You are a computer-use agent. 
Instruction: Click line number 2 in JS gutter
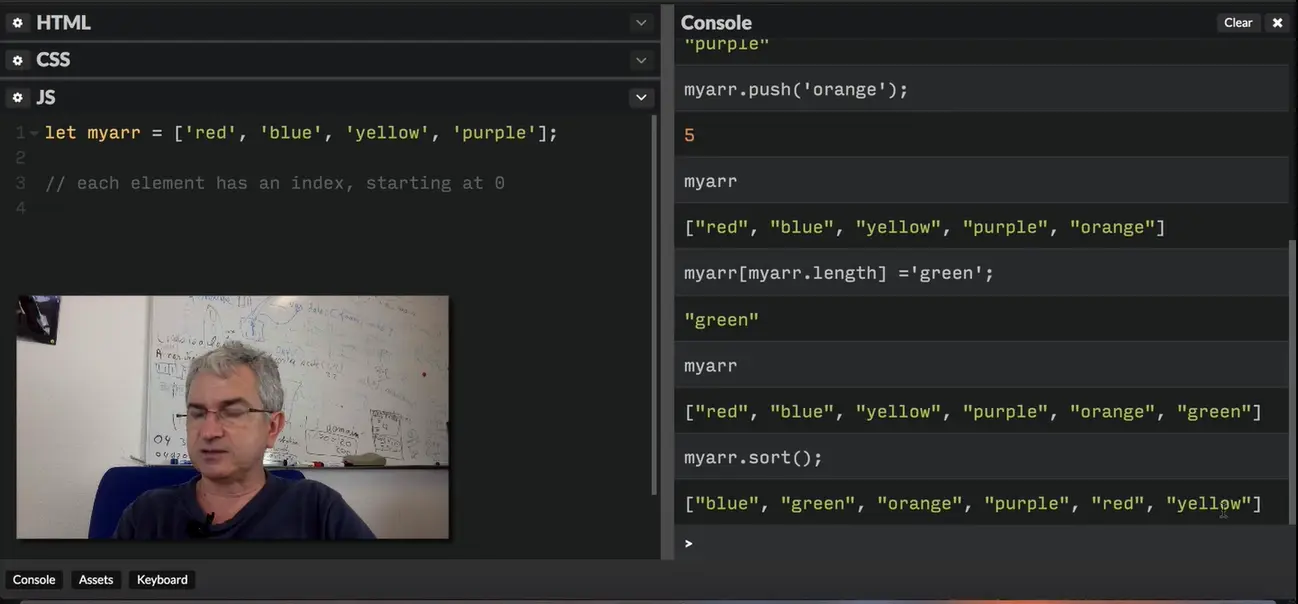pyautogui.click(x=20, y=158)
